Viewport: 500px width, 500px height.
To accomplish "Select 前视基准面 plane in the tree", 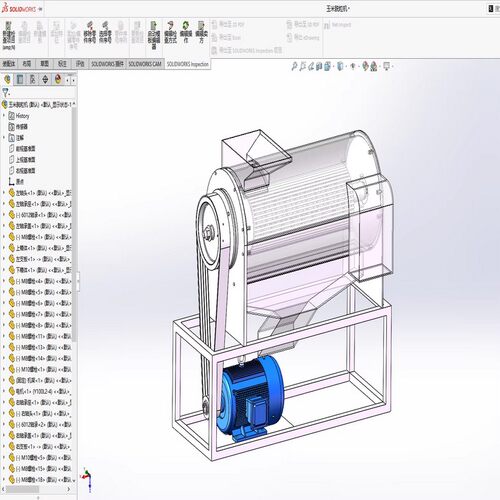I will pyautogui.click(x=22, y=149).
